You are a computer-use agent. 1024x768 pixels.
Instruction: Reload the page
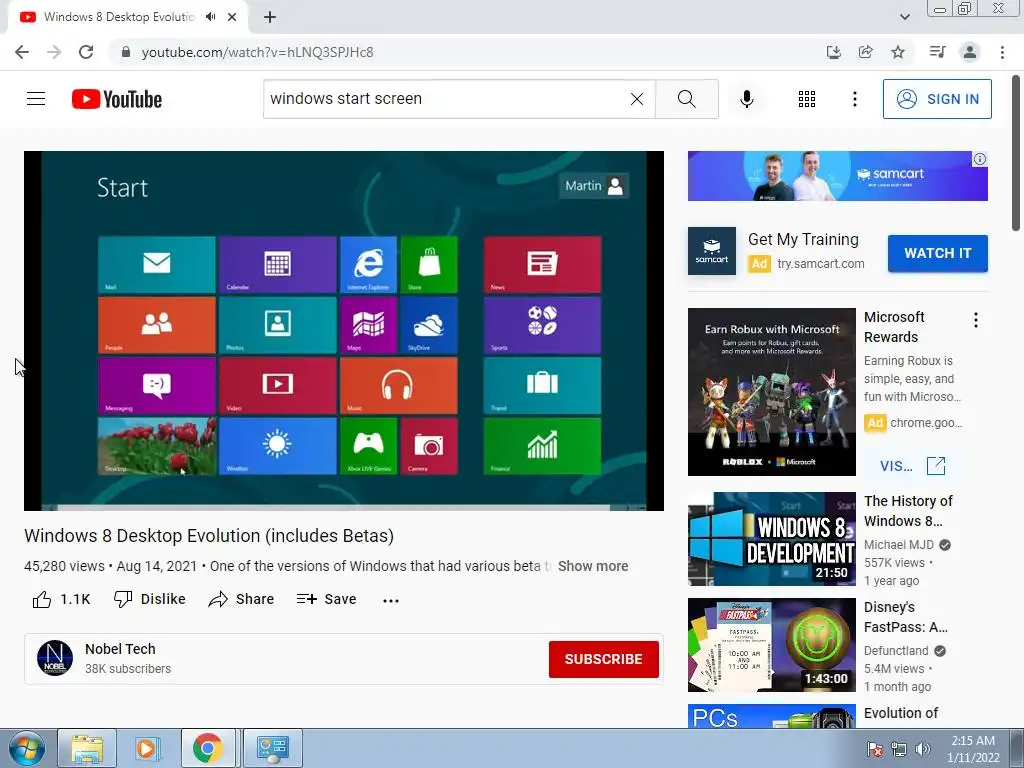point(86,52)
